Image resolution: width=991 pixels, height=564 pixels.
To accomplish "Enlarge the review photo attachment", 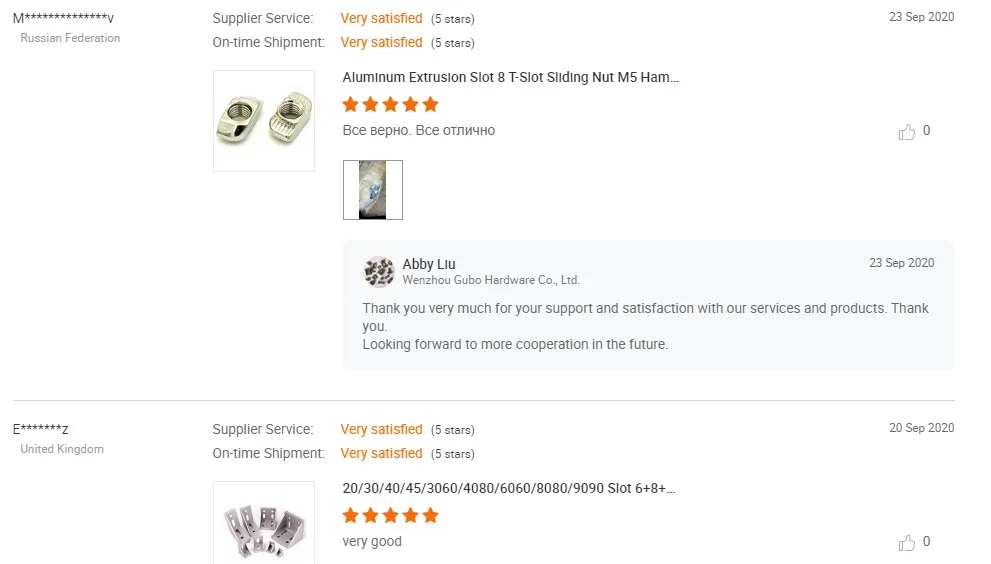I will point(373,190).
